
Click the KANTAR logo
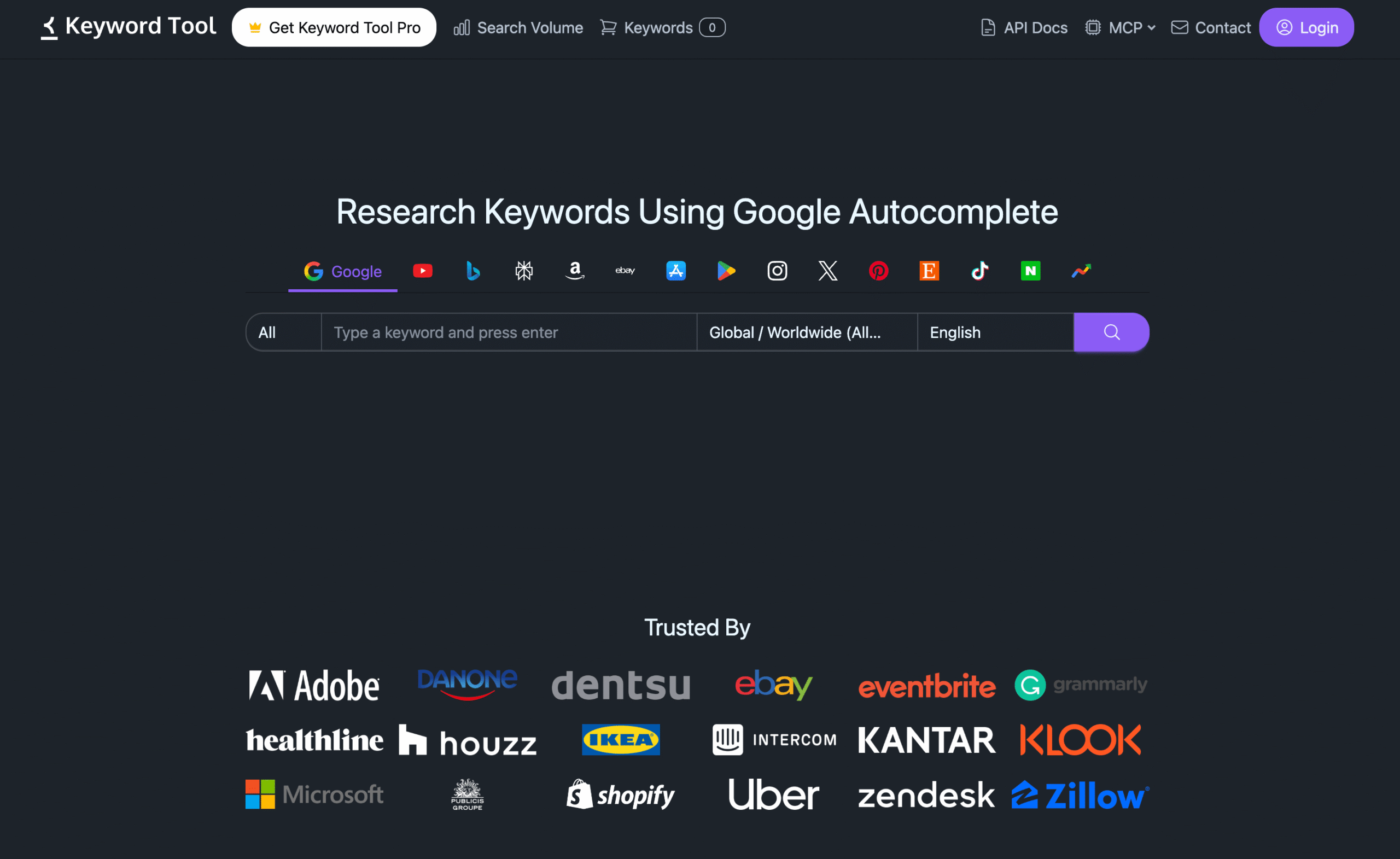927,740
